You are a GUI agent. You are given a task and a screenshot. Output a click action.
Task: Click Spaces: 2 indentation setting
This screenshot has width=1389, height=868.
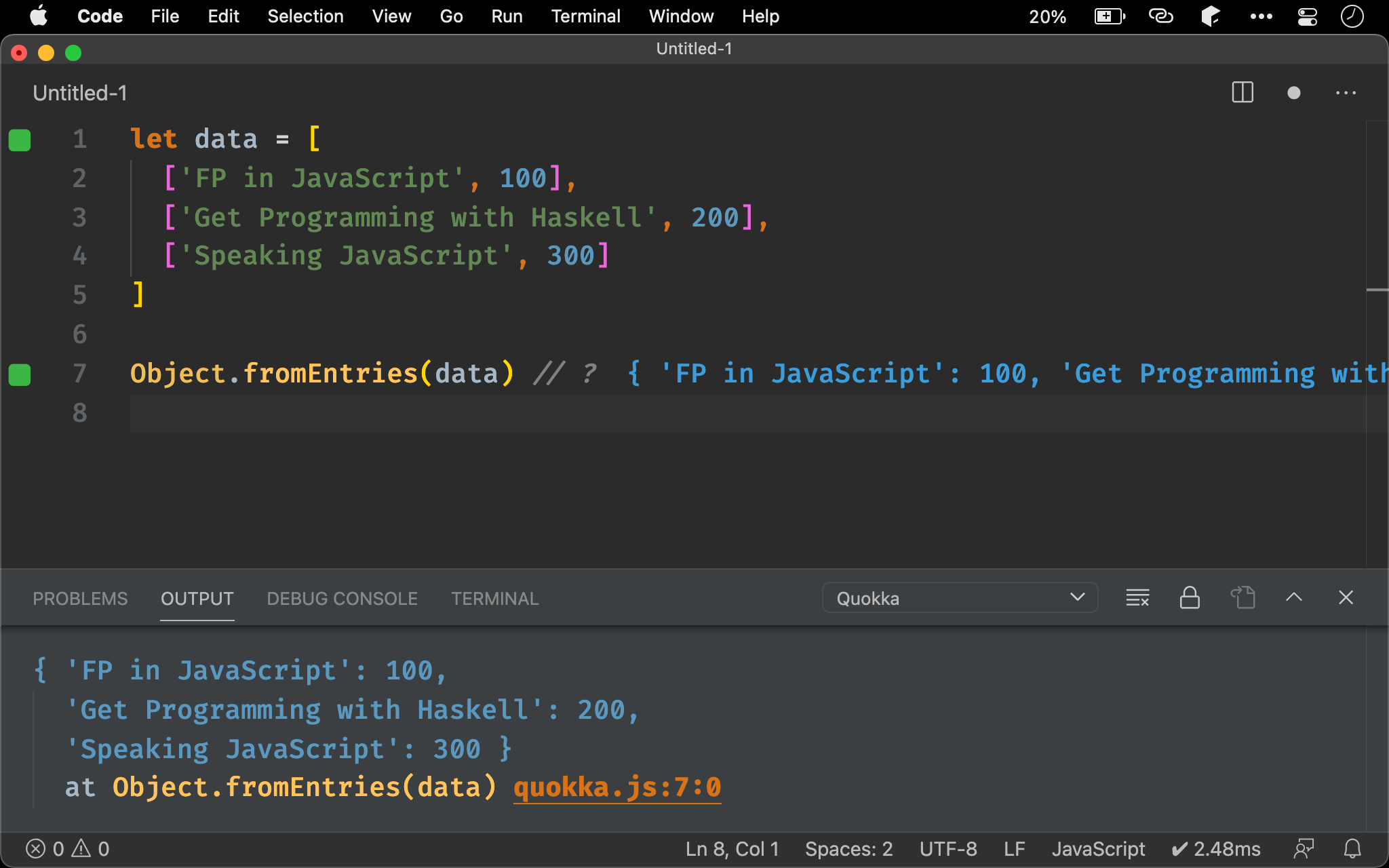coord(848,848)
